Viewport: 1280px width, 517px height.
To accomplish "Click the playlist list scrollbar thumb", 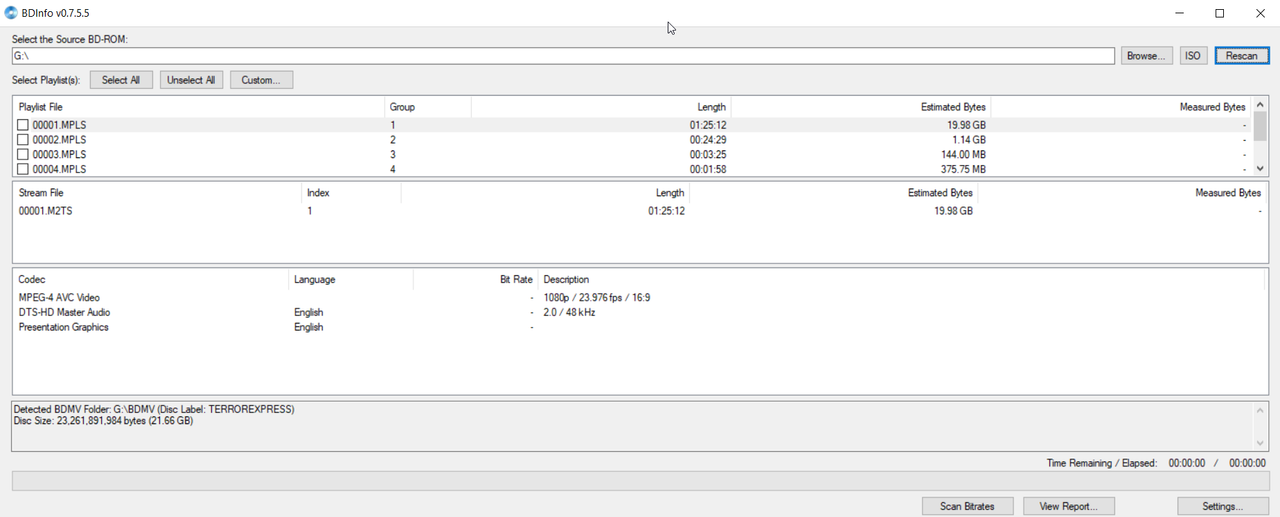I will pyautogui.click(x=1260, y=126).
